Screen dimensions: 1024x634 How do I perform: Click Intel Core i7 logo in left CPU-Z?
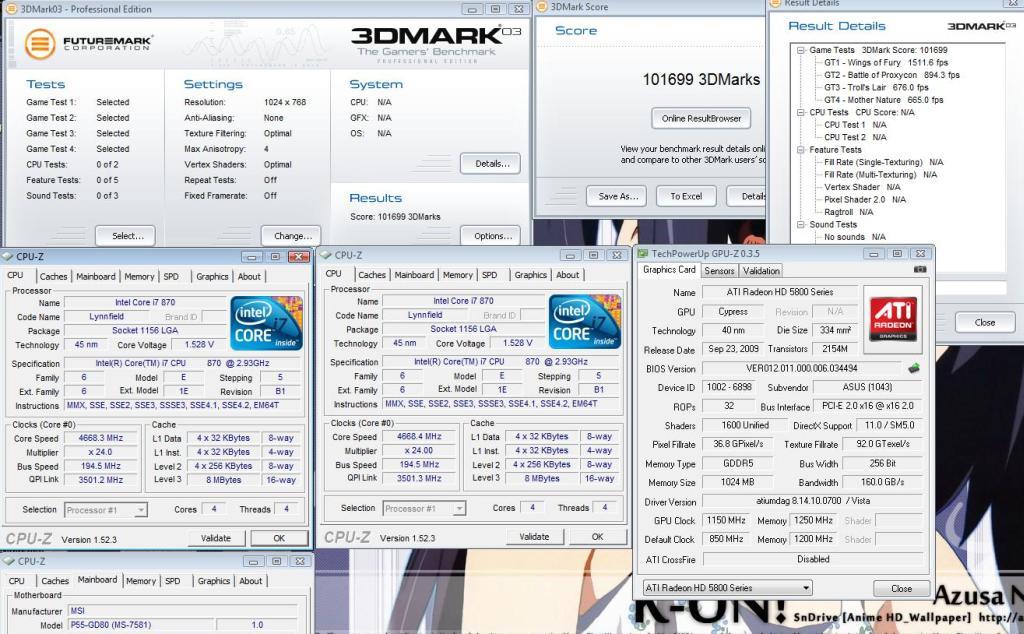pyautogui.click(x=266, y=323)
